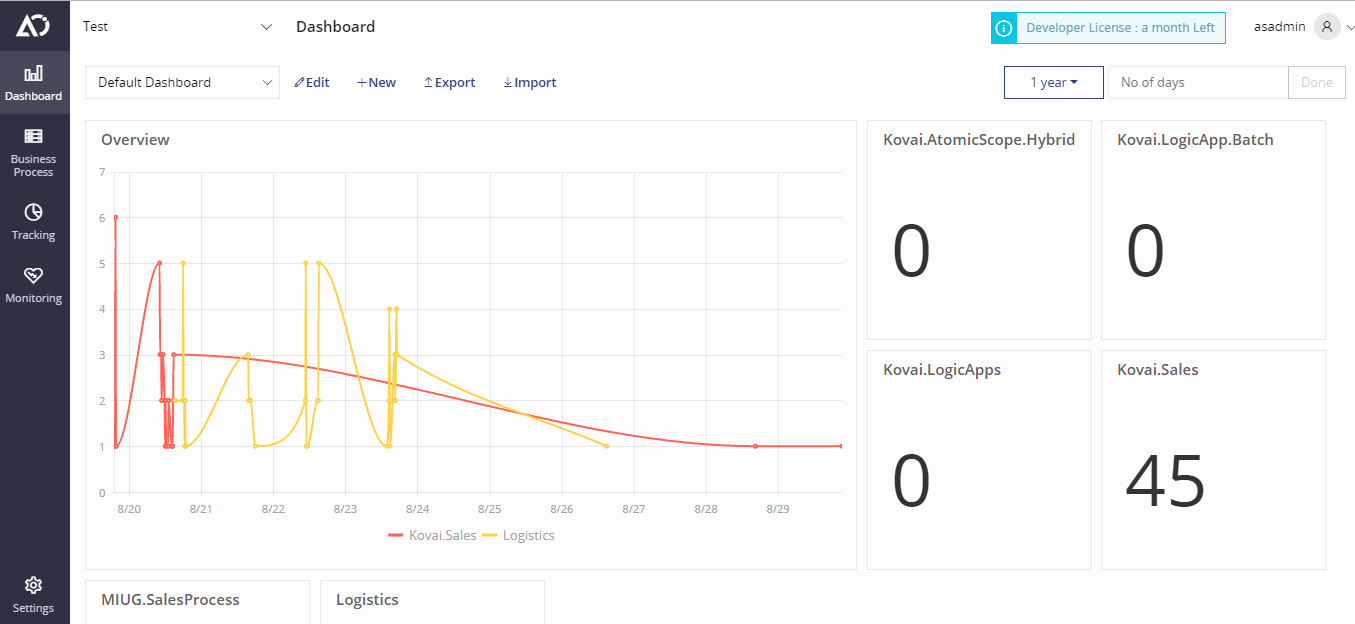Go to the Tracking section
The image size is (1355, 624).
33,221
